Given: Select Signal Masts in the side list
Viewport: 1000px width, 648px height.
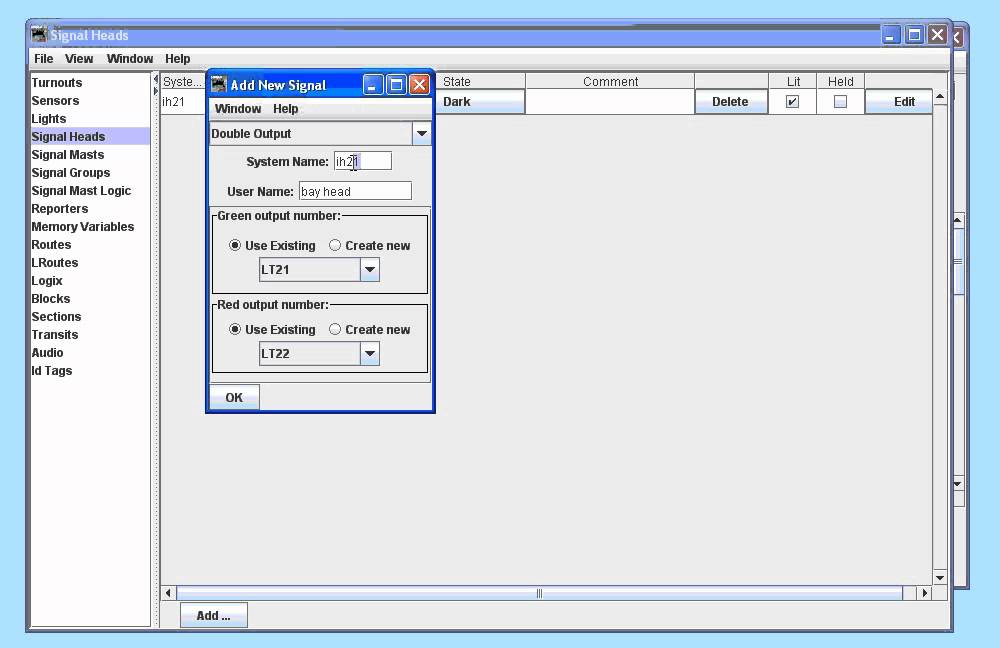Looking at the screenshot, I should (x=91, y=155).
